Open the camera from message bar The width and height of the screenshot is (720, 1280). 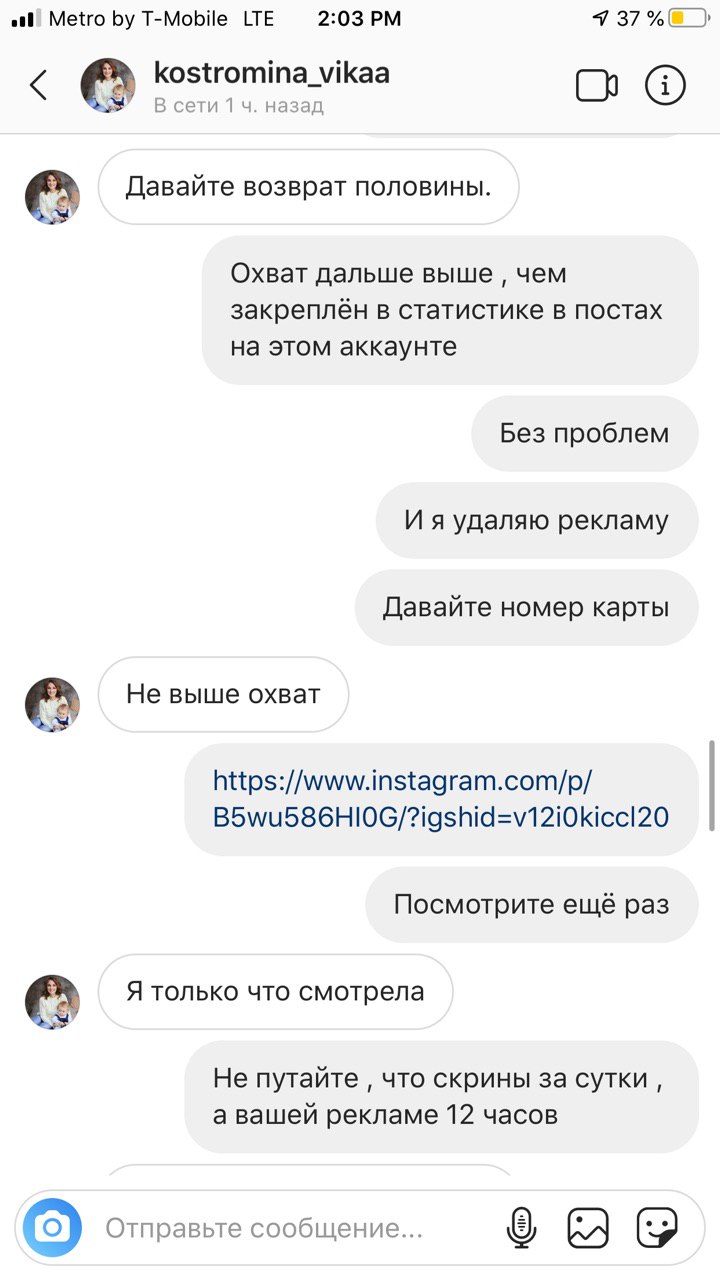pyautogui.click(x=52, y=1227)
